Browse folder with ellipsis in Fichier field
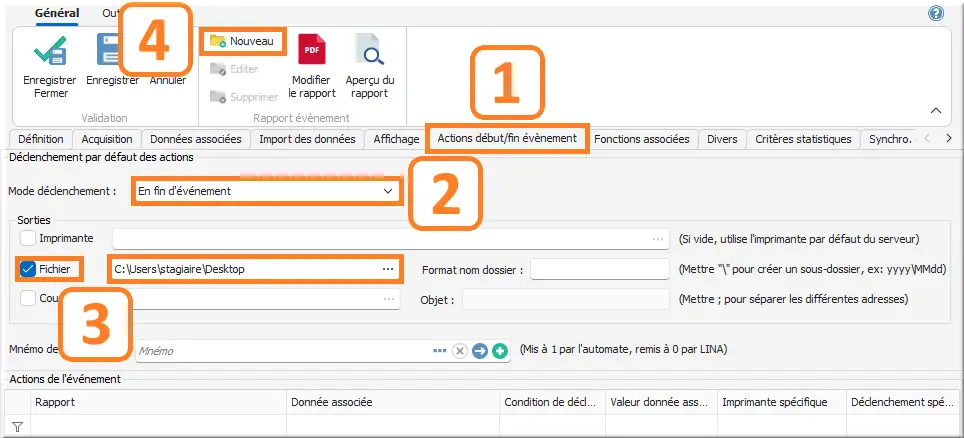964x438 pixels. point(388,269)
